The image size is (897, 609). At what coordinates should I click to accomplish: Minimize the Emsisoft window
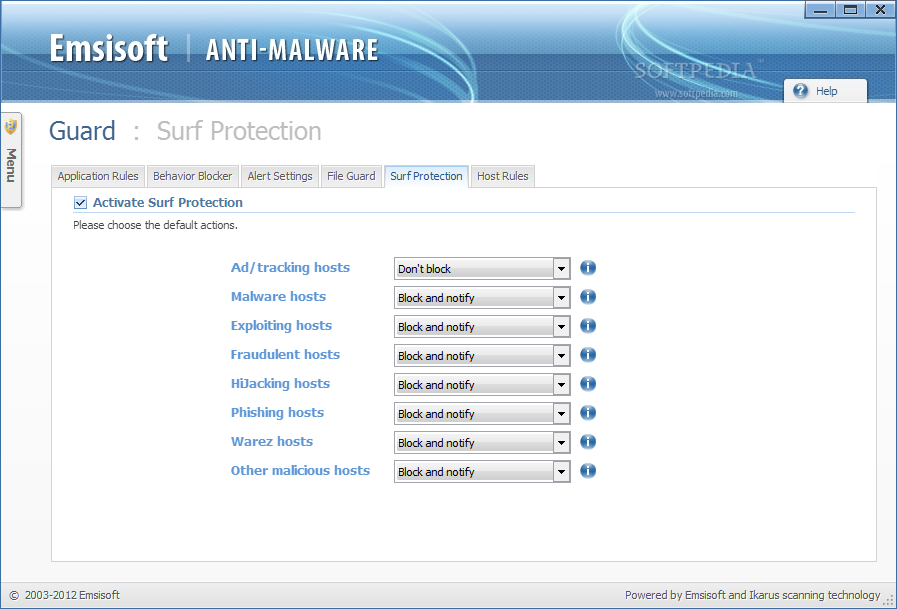(820, 10)
